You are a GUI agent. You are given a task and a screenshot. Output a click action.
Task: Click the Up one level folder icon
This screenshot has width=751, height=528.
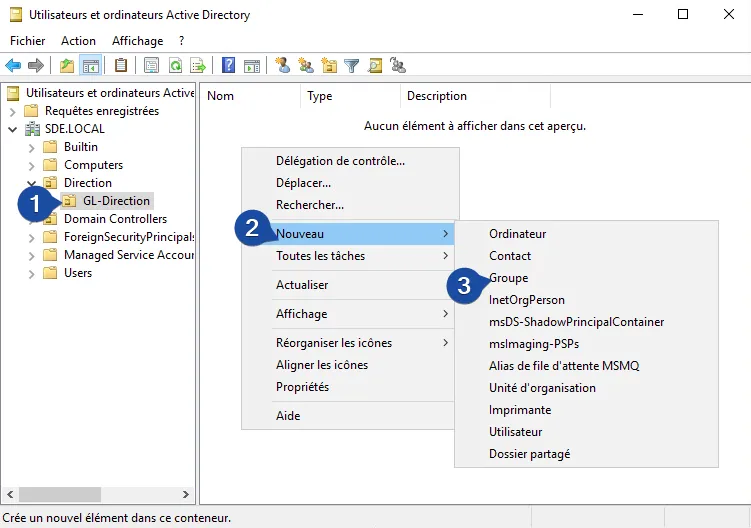pos(67,66)
